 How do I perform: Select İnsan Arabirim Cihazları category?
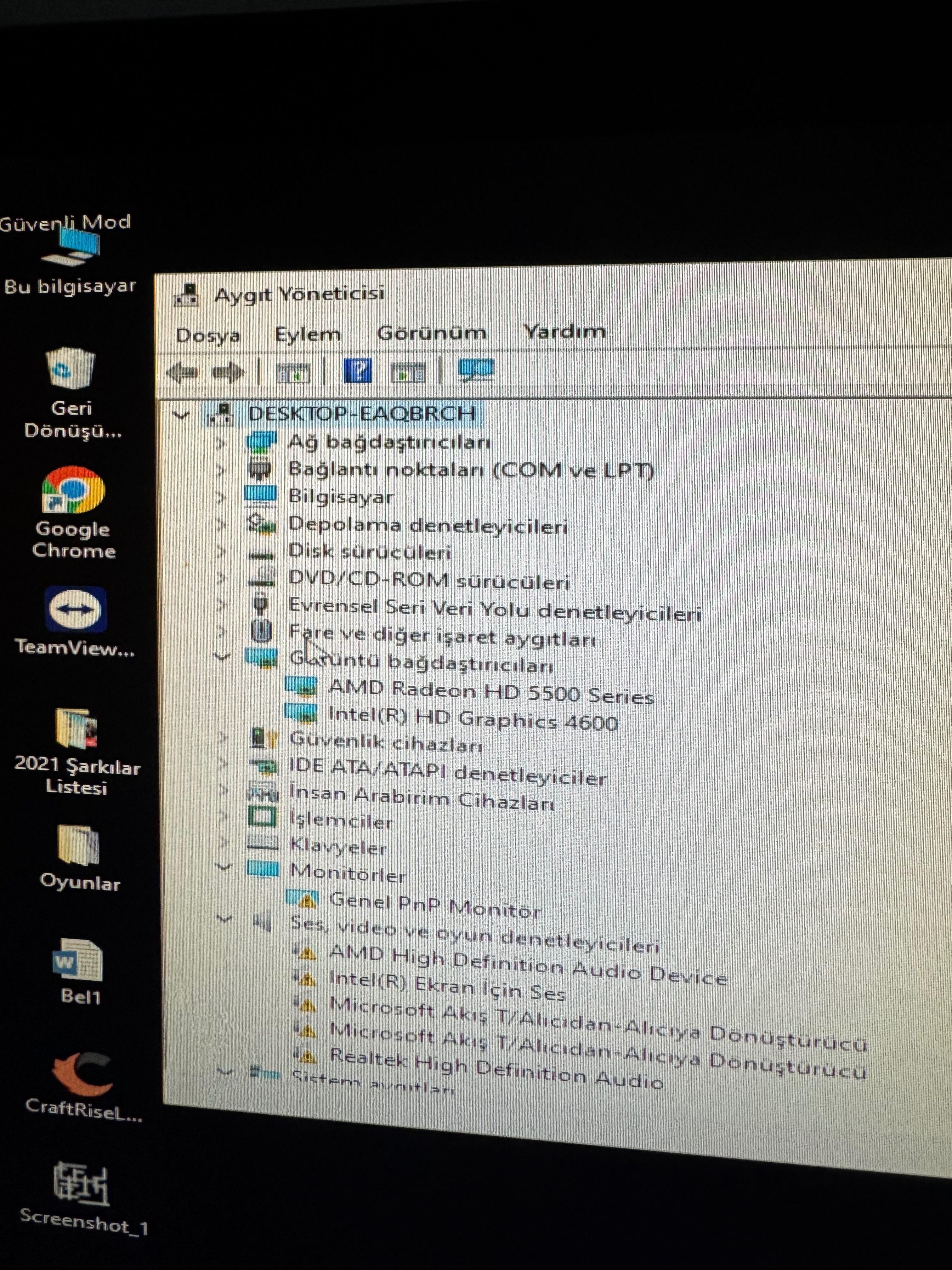pos(422,798)
